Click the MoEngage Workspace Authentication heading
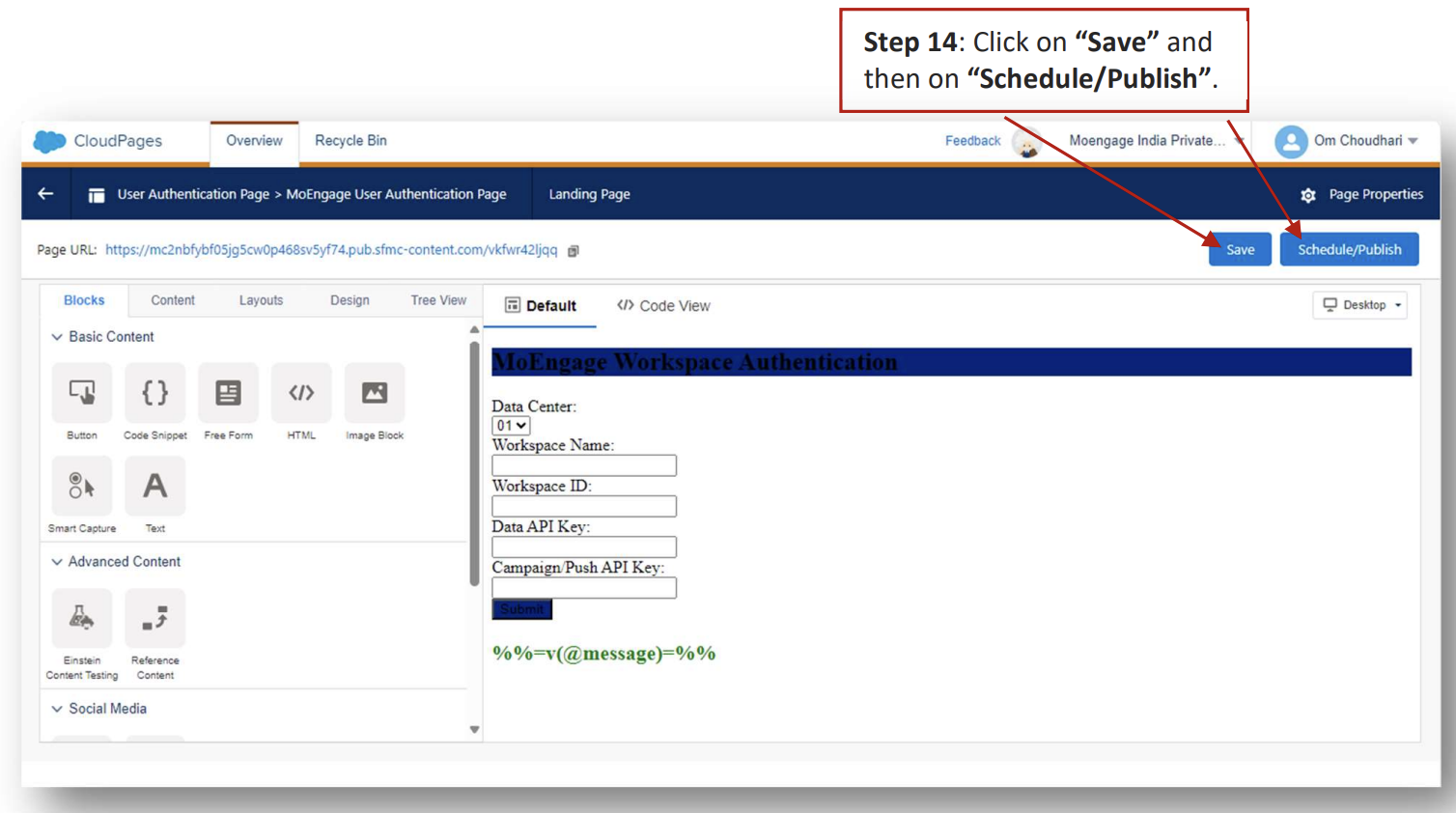1456x813 pixels. (695, 362)
